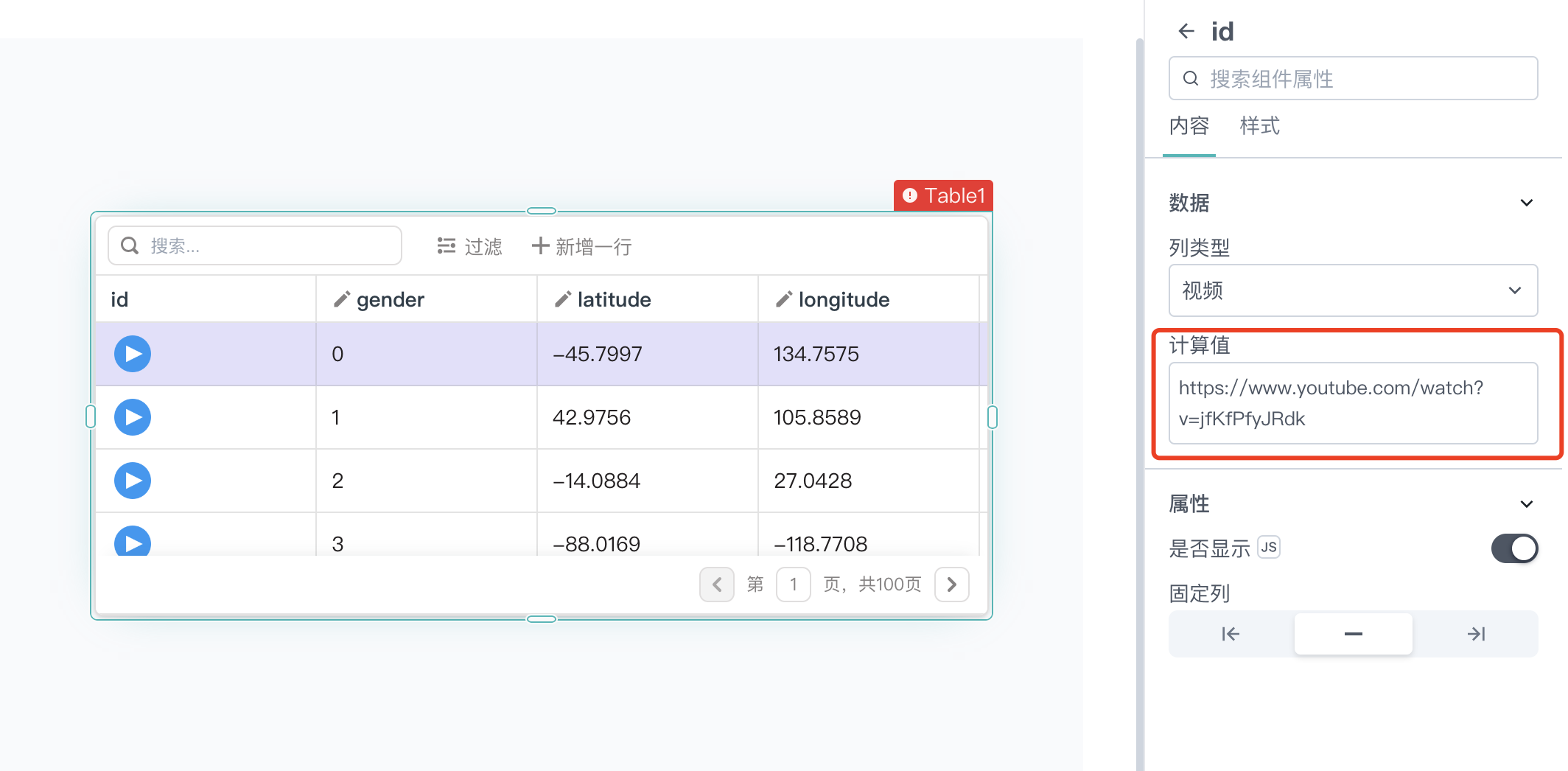This screenshot has height=771, width=1568.
Task: Click the Table1 error label
Action: (943, 195)
